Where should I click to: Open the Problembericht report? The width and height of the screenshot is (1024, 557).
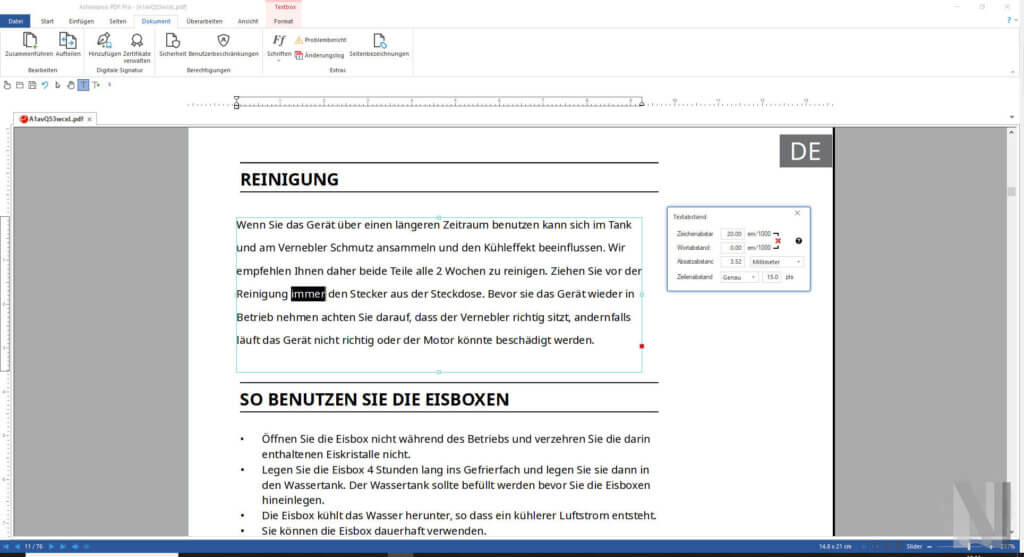point(321,40)
